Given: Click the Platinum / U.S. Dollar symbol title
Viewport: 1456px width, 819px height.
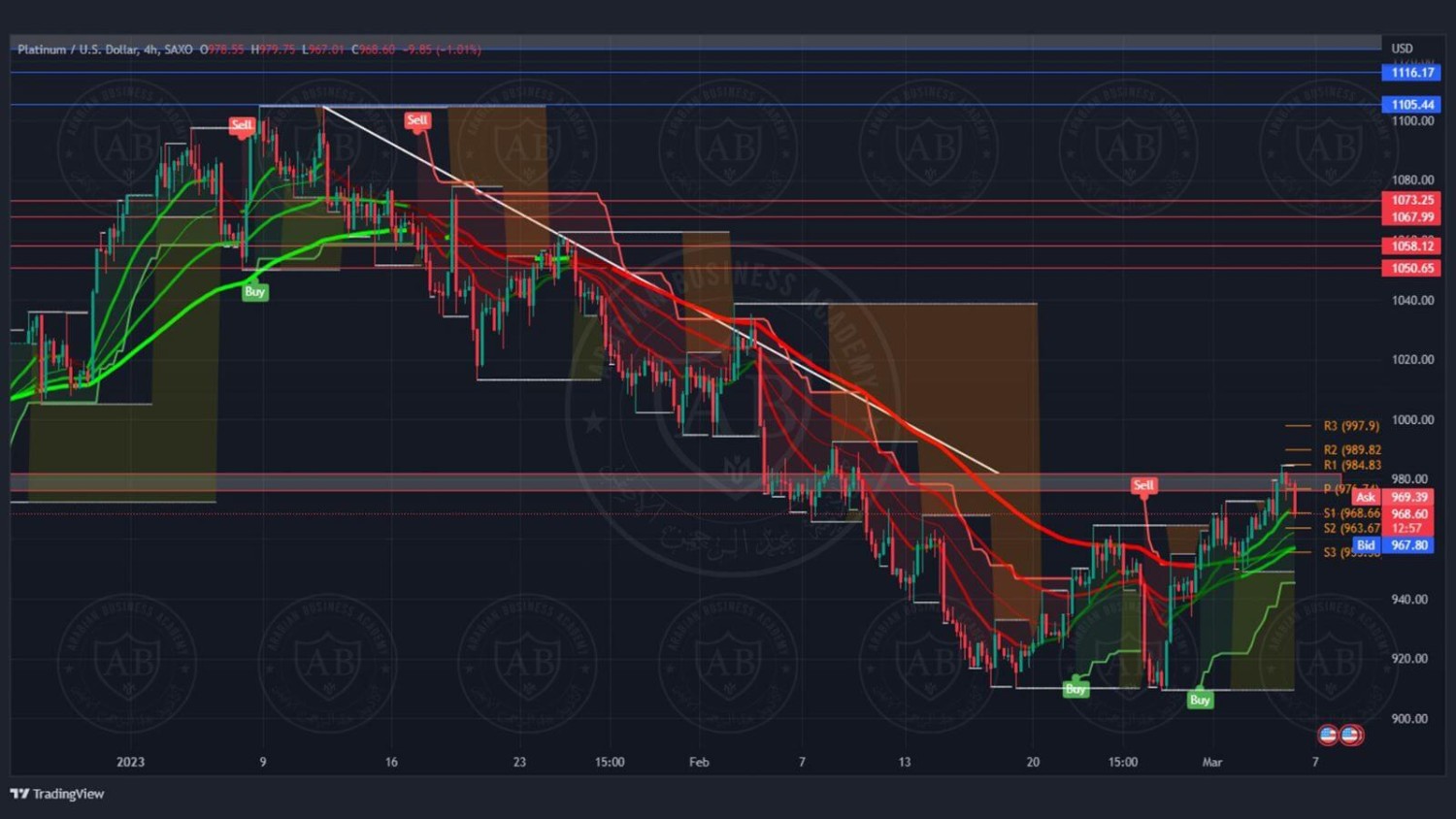Looking at the screenshot, I should coord(80,49).
